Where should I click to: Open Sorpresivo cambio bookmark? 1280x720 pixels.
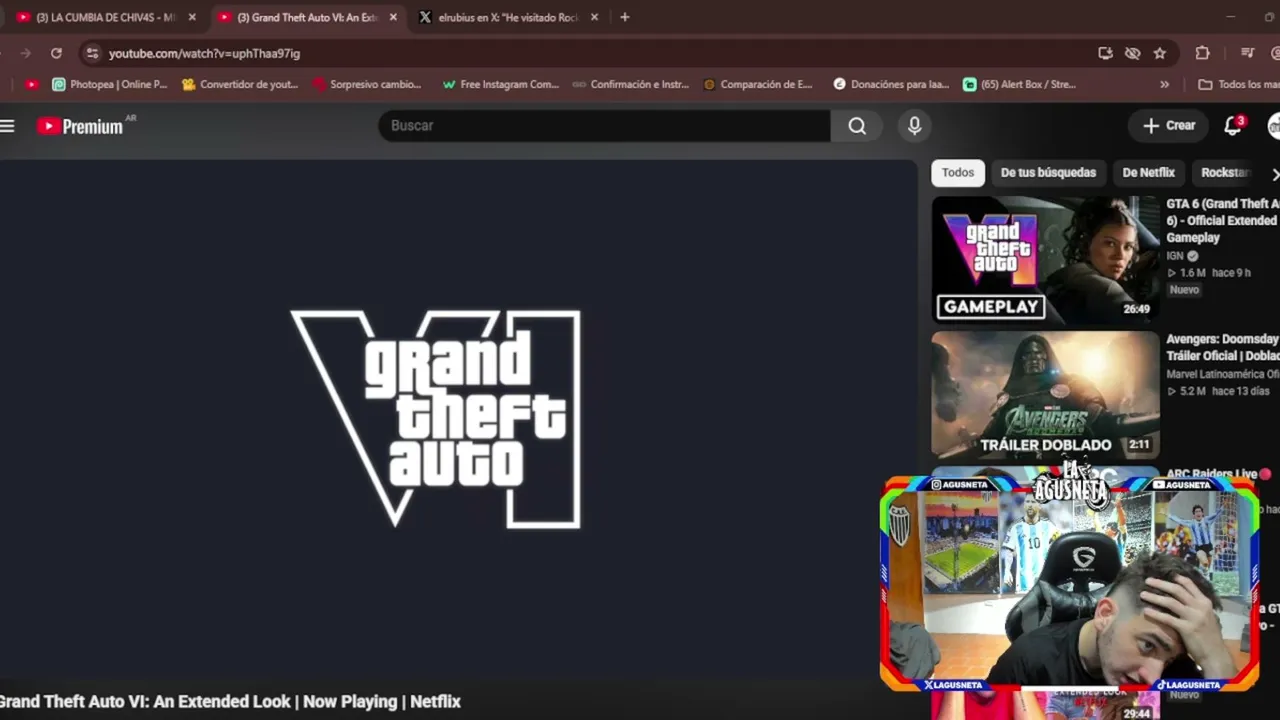coord(367,85)
